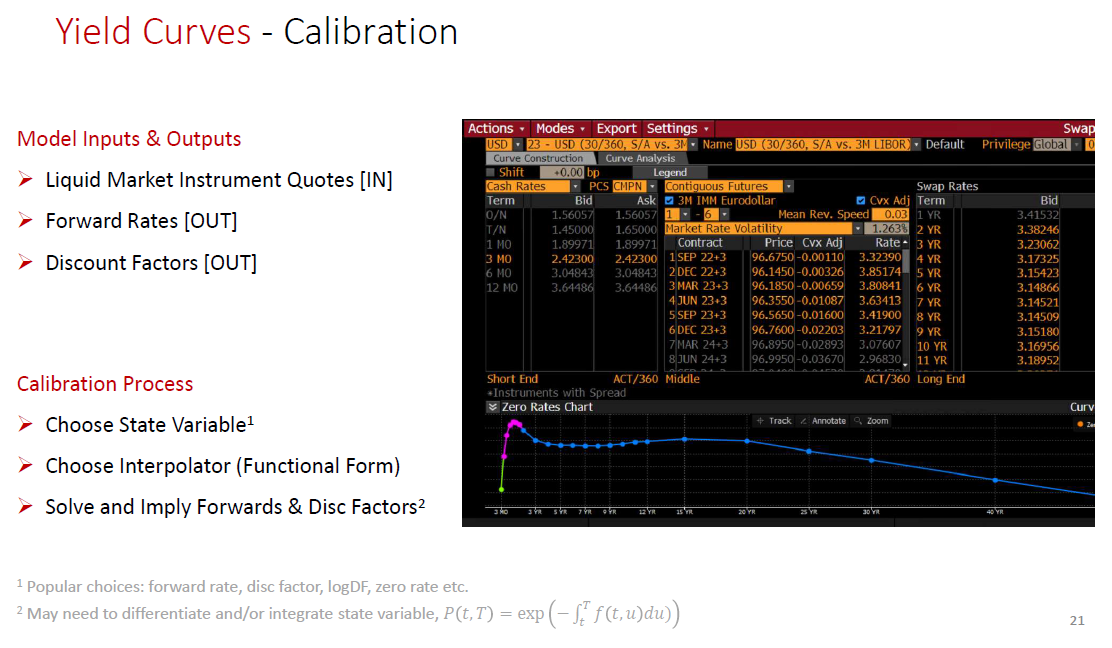
Task: Click the 30 YR data point on the curve
Action: (x=872, y=461)
